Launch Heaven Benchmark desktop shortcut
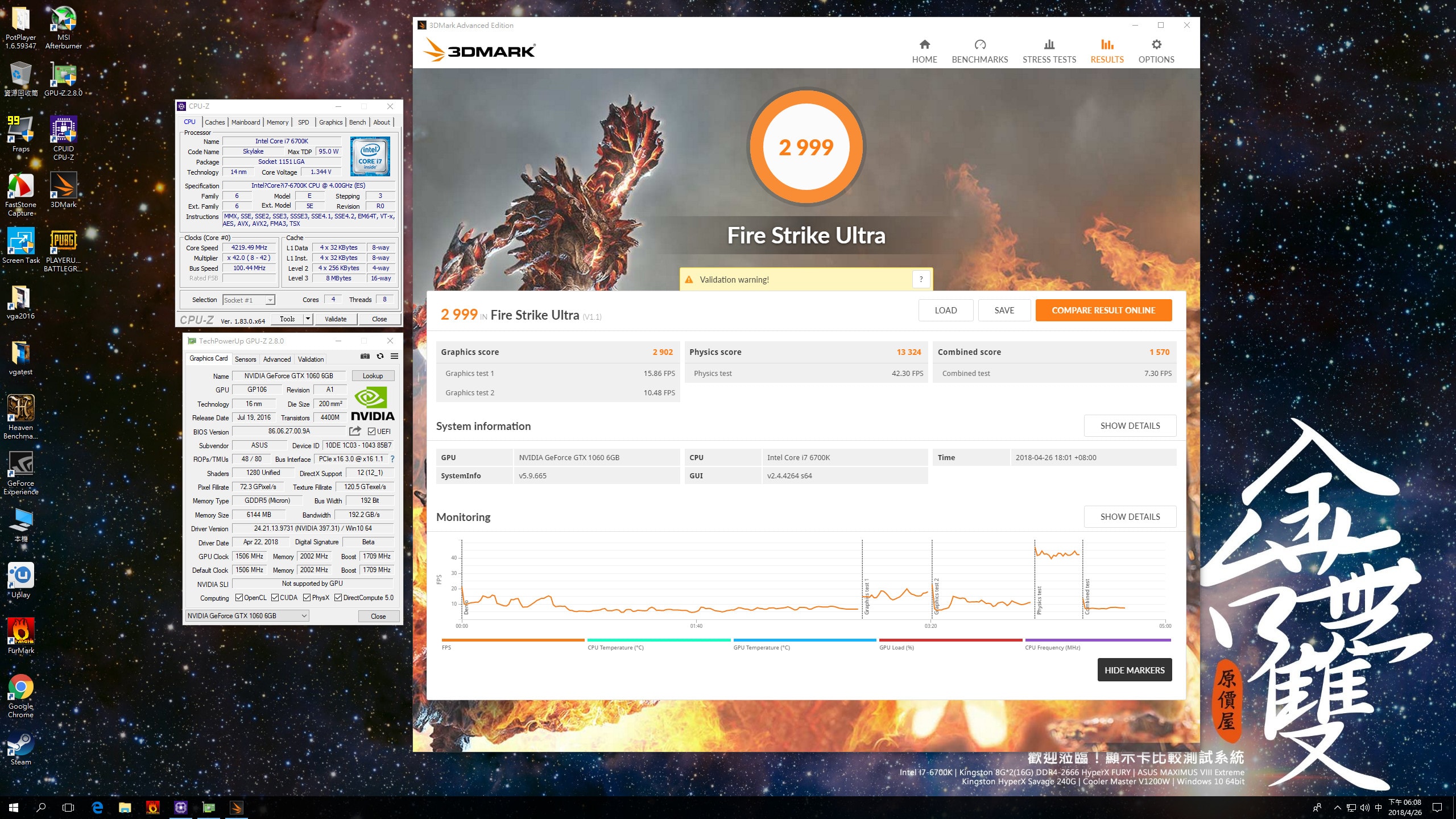 pos(21,417)
